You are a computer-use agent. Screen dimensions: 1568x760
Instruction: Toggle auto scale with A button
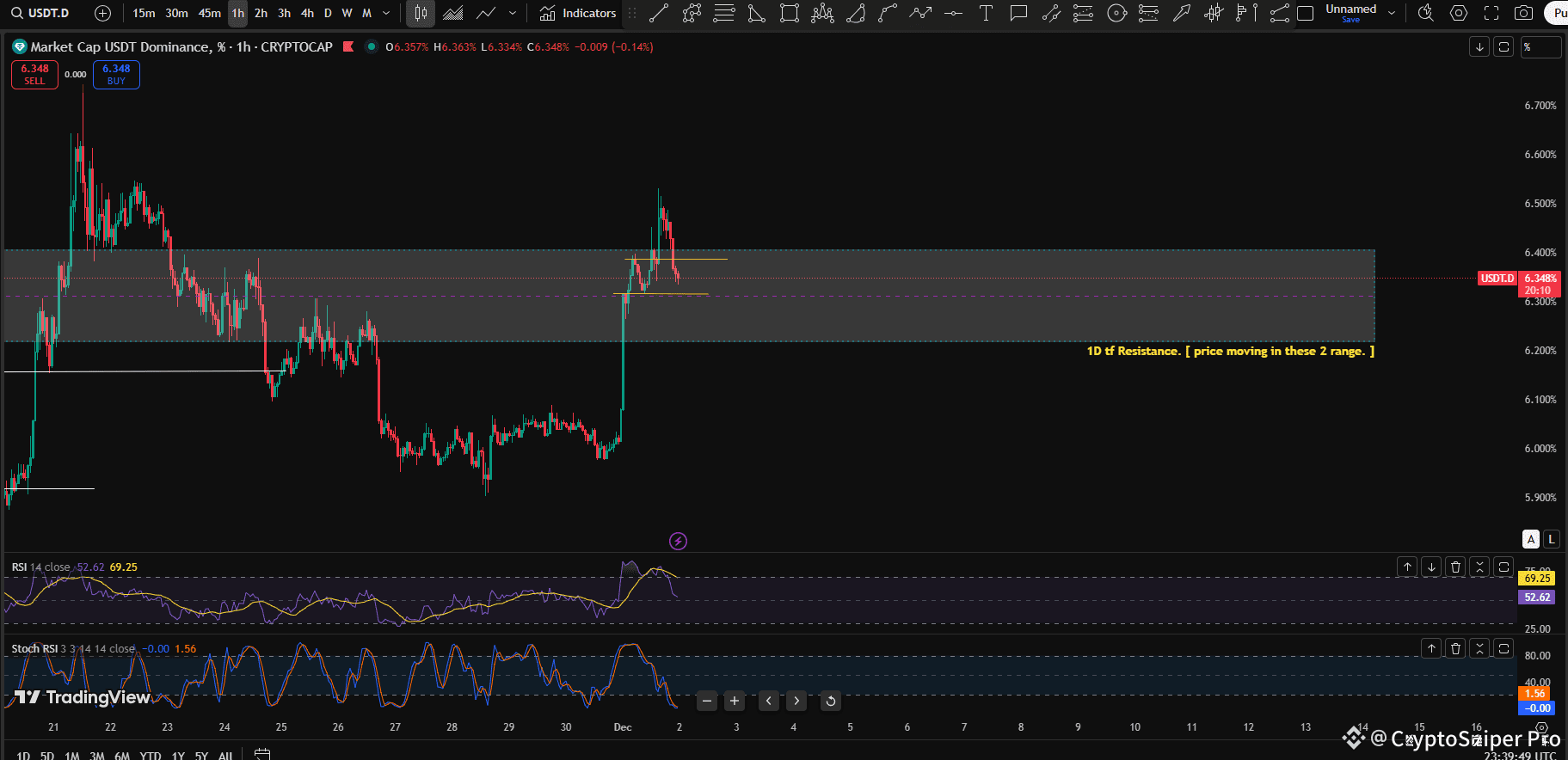pyautogui.click(x=1531, y=539)
